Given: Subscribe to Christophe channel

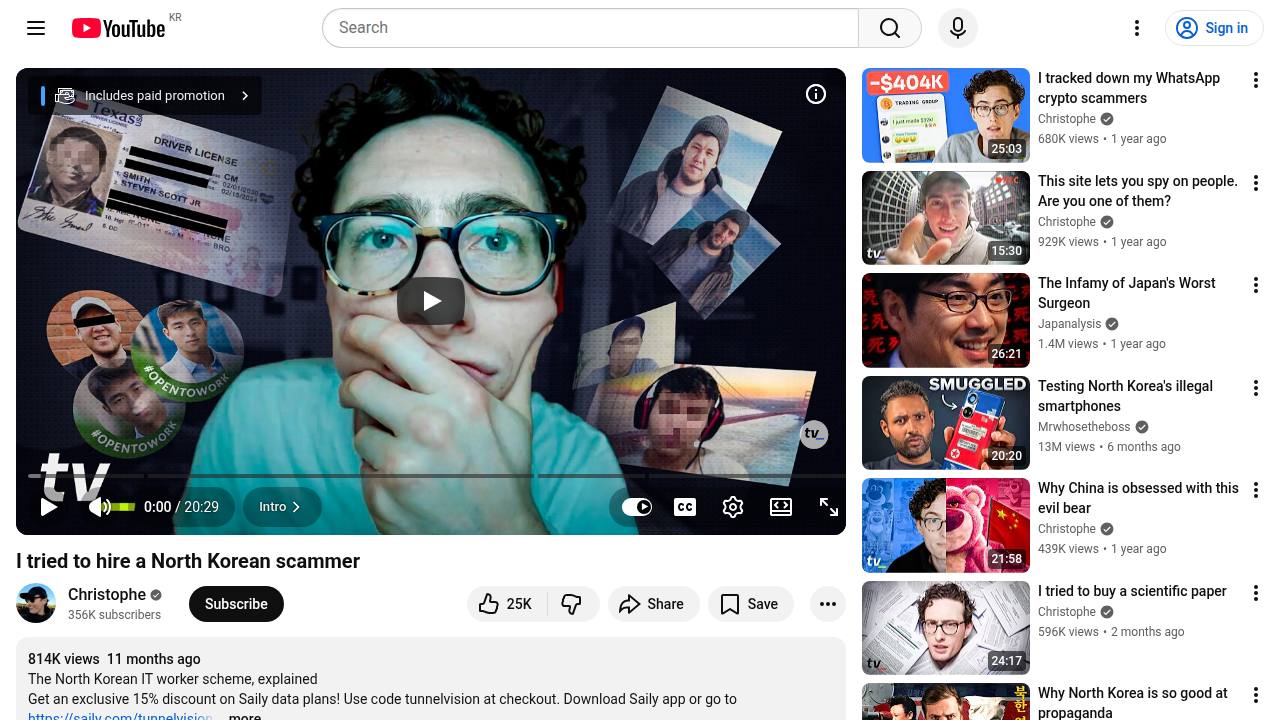Looking at the screenshot, I should point(236,604).
